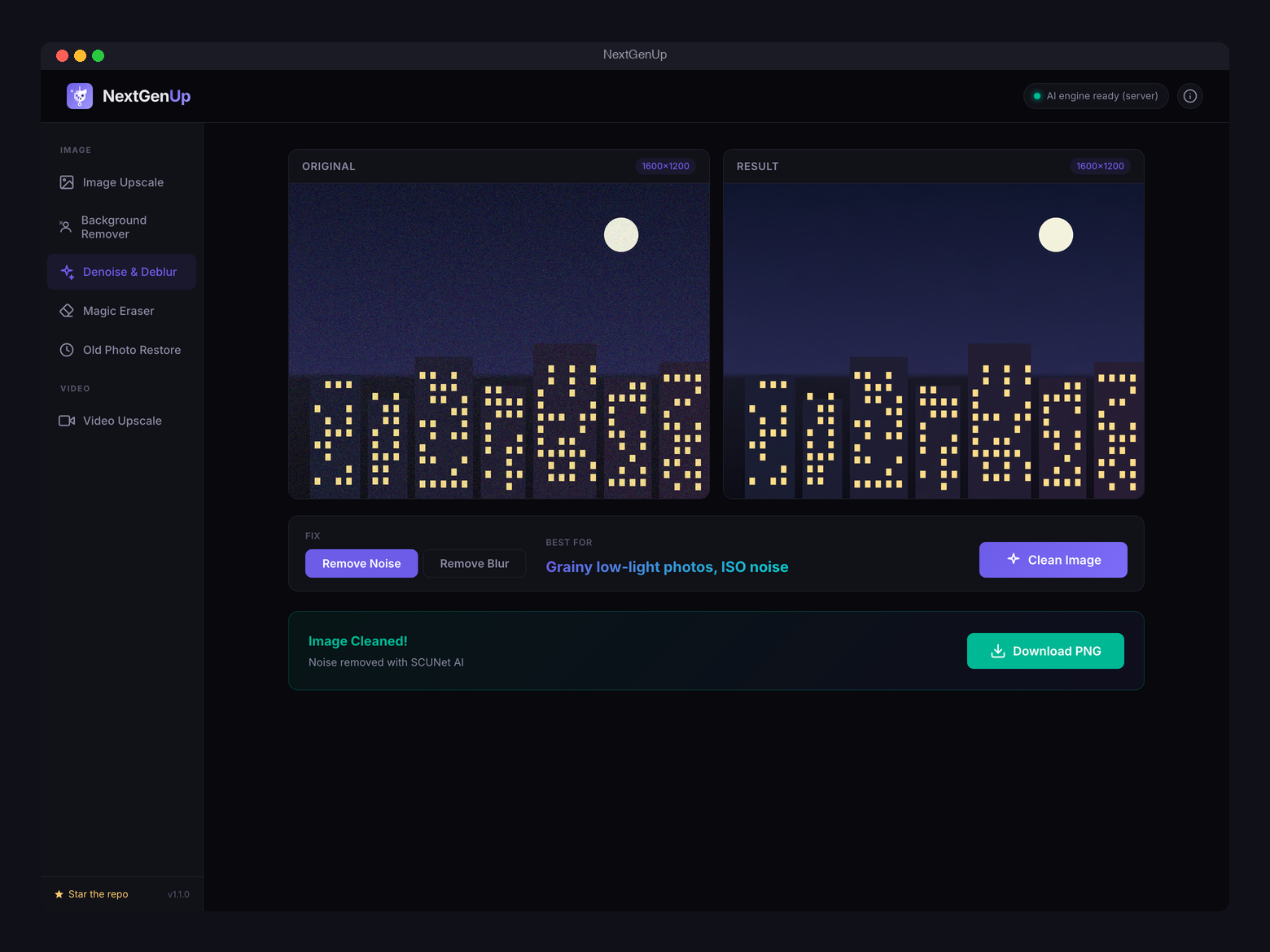The height and width of the screenshot is (952, 1270).
Task: Download the cleaned PNG
Action: coord(1045,651)
